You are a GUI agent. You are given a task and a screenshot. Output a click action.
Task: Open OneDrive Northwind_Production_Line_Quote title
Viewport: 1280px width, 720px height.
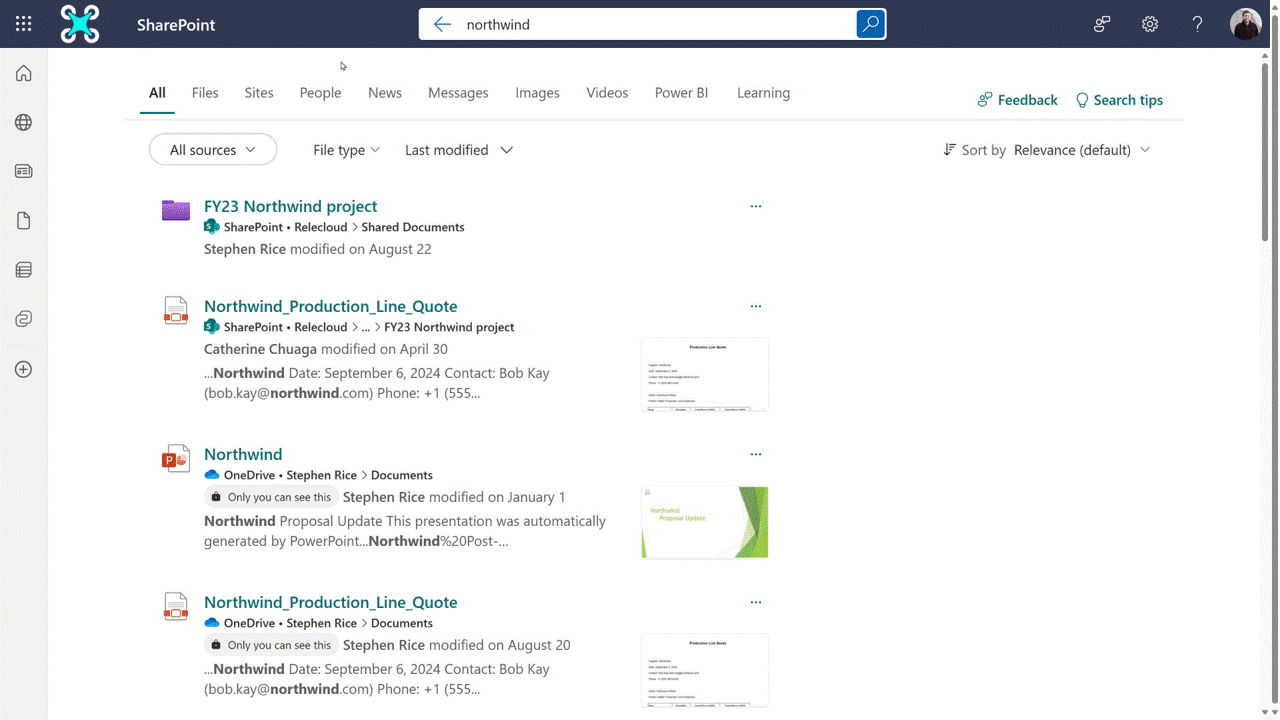pos(331,602)
